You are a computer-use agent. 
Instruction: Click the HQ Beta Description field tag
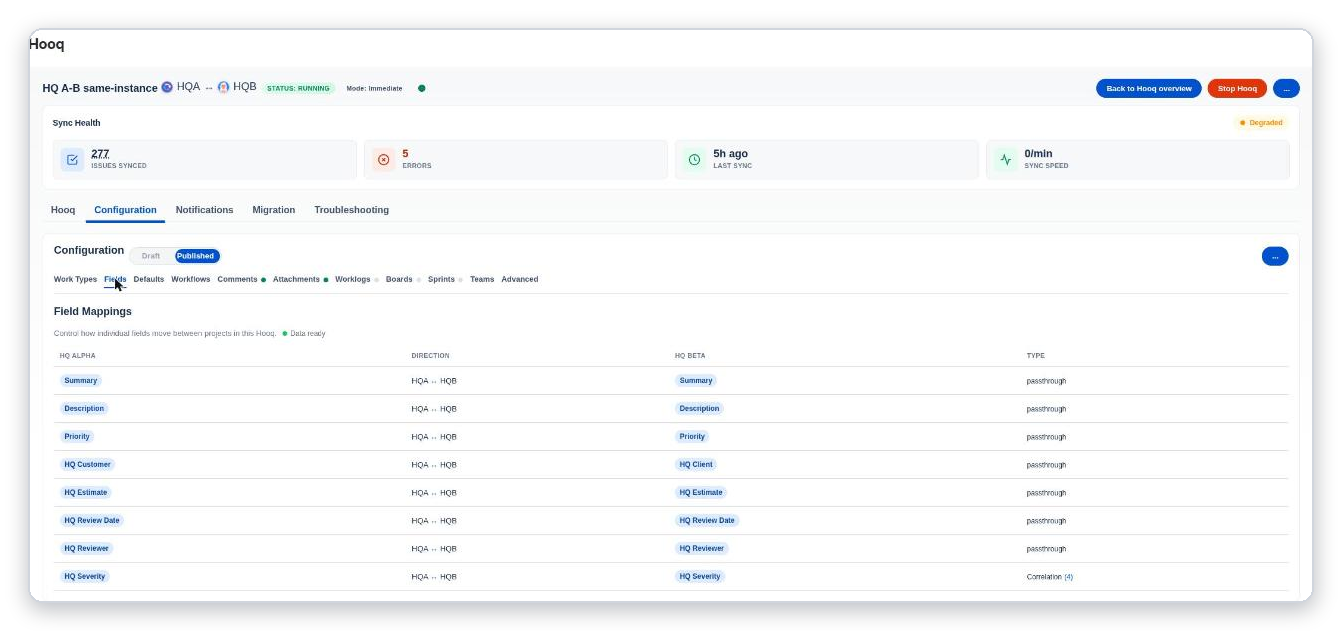point(699,409)
